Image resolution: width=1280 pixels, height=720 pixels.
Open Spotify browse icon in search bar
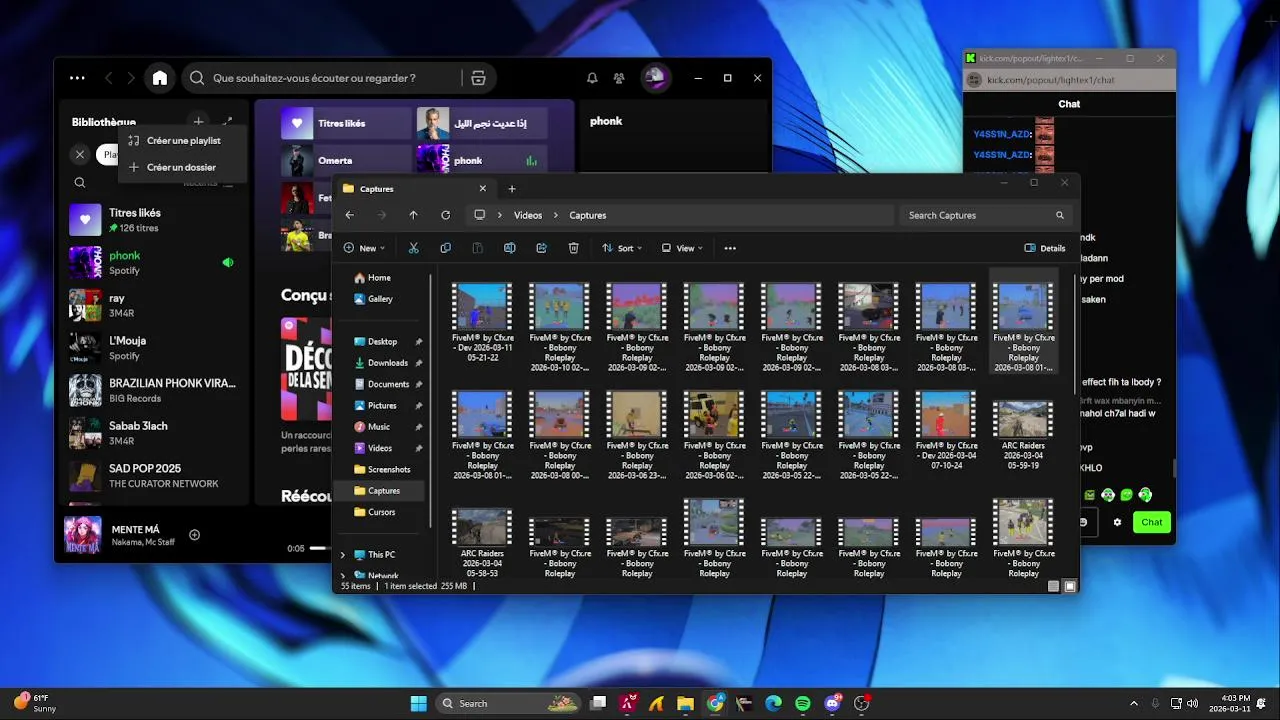click(x=478, y=78)
